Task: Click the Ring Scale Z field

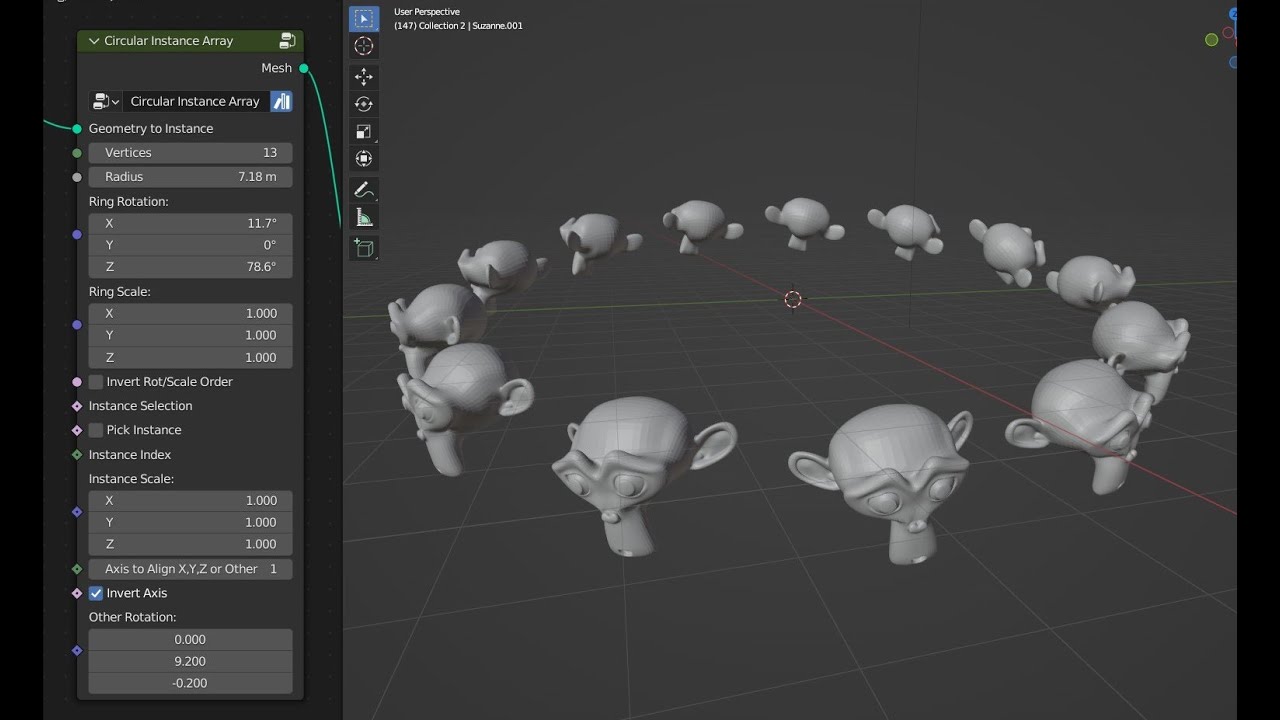Action: pos(191,357)
